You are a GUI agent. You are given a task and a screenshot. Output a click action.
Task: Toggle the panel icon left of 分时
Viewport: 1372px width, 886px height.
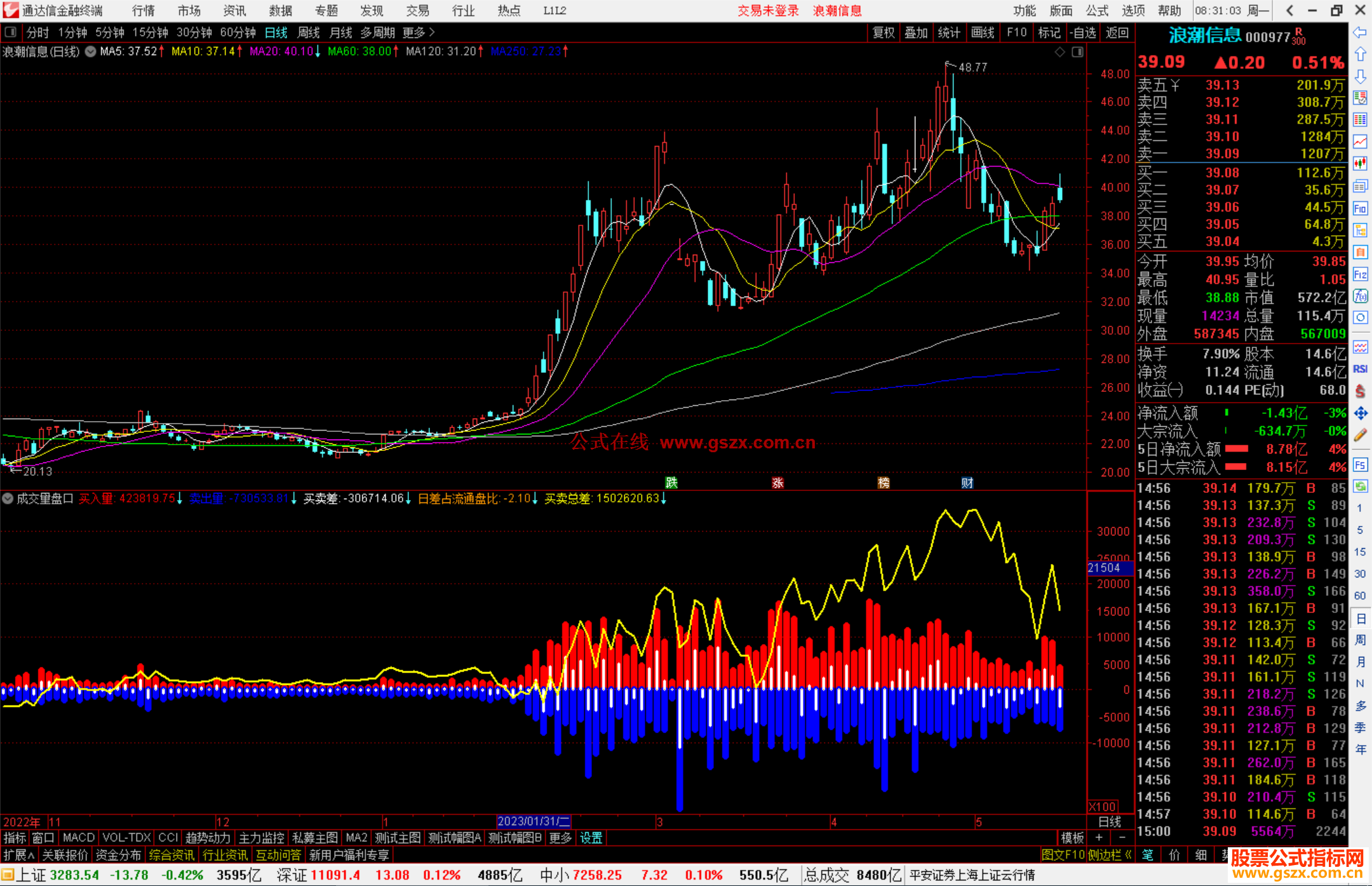pos(11,32)
